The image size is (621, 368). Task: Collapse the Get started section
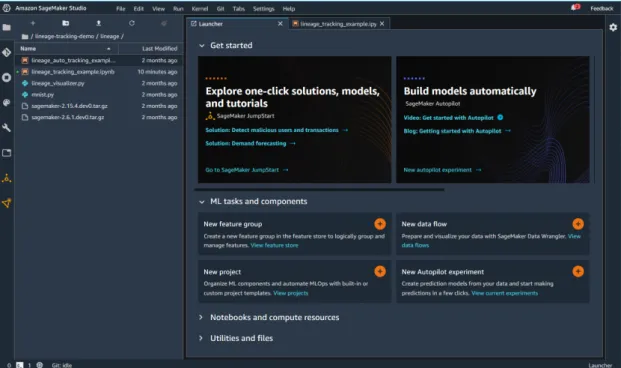pyautogui.click(x=202, y=46)
